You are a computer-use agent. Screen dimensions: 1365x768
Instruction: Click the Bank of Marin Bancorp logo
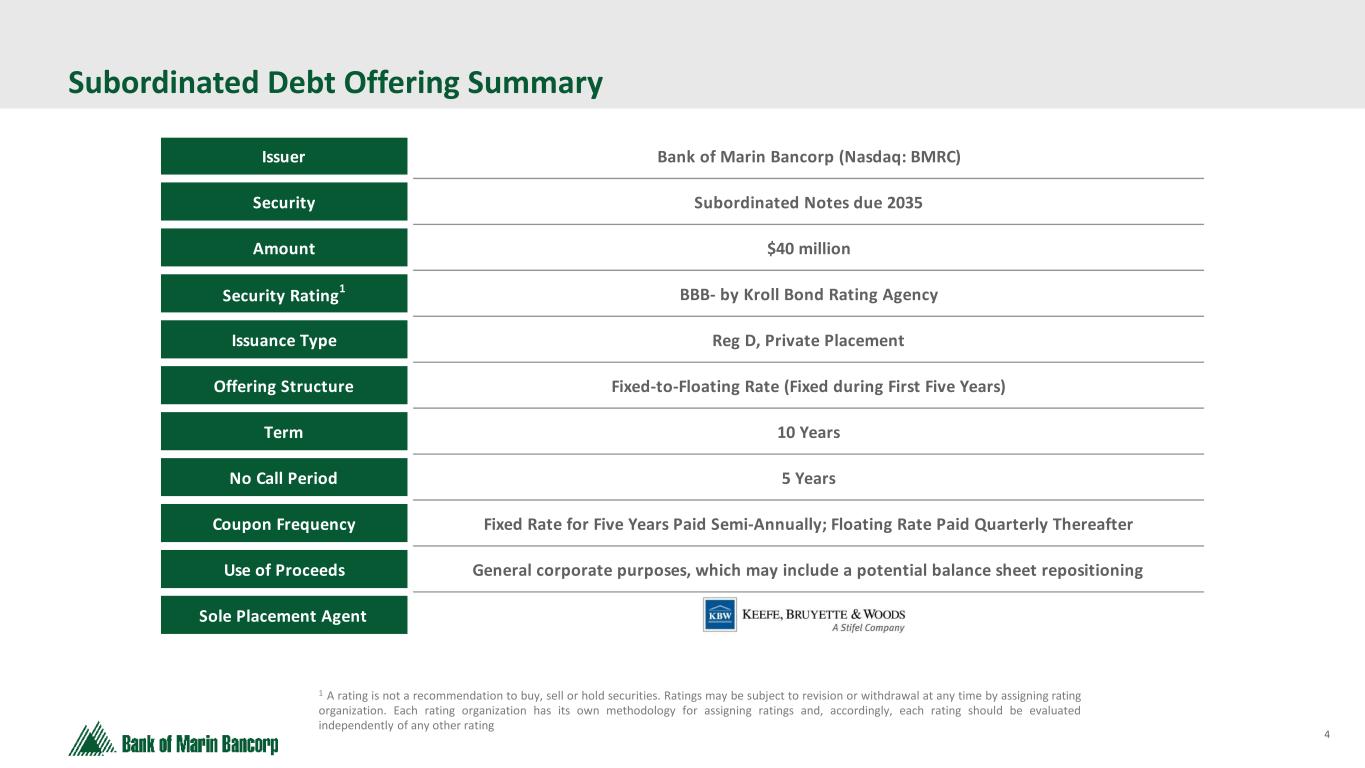[174, 741]
